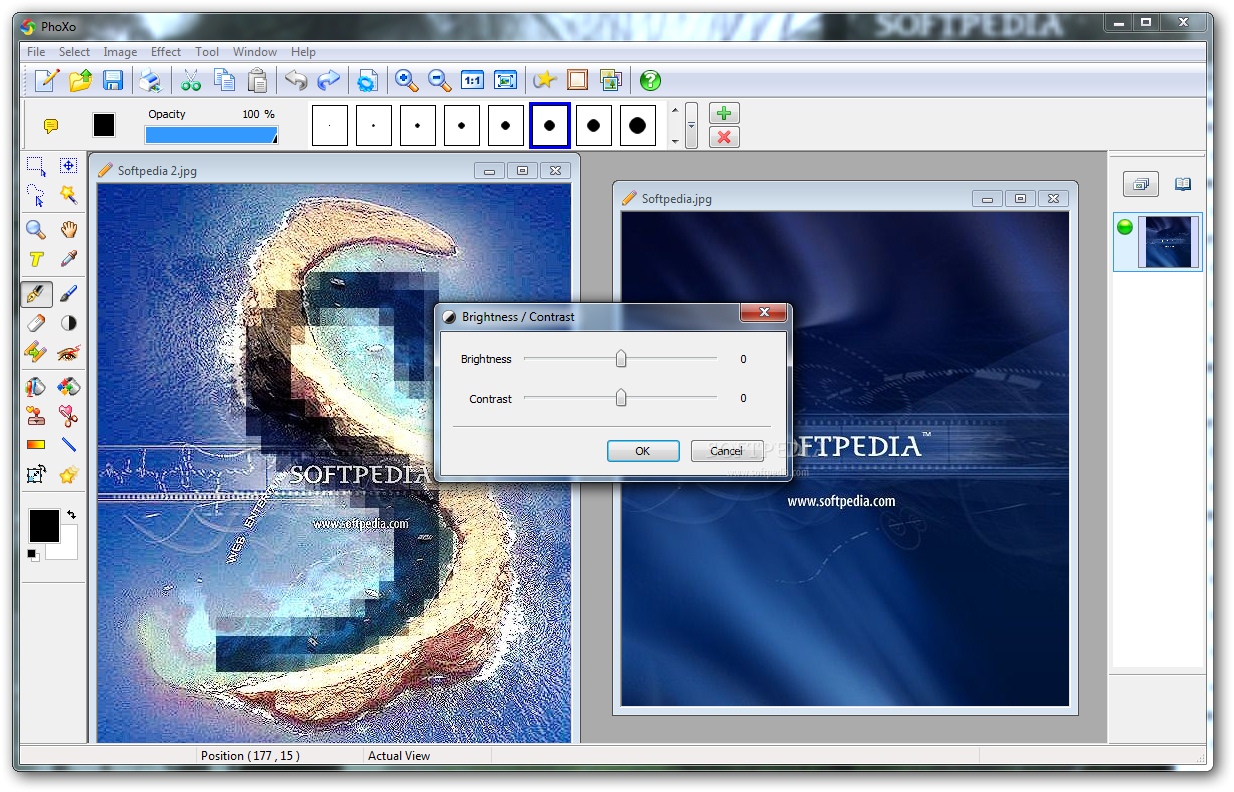Open the black brush color swatch
Viewport: 1234px width, 792px height.
click(x=104, y=125)
